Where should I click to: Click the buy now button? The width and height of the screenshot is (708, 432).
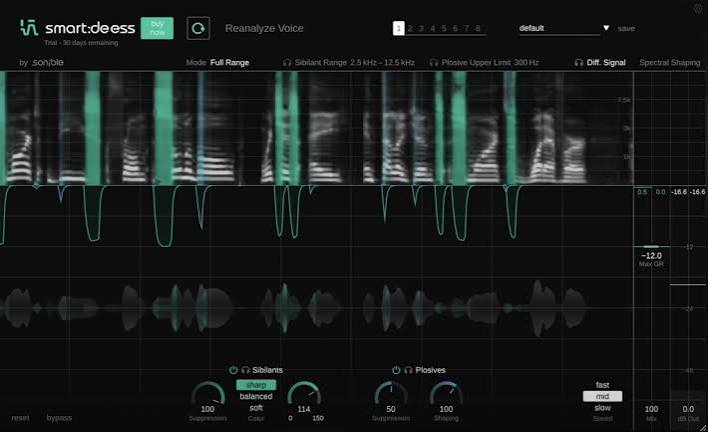157,28
